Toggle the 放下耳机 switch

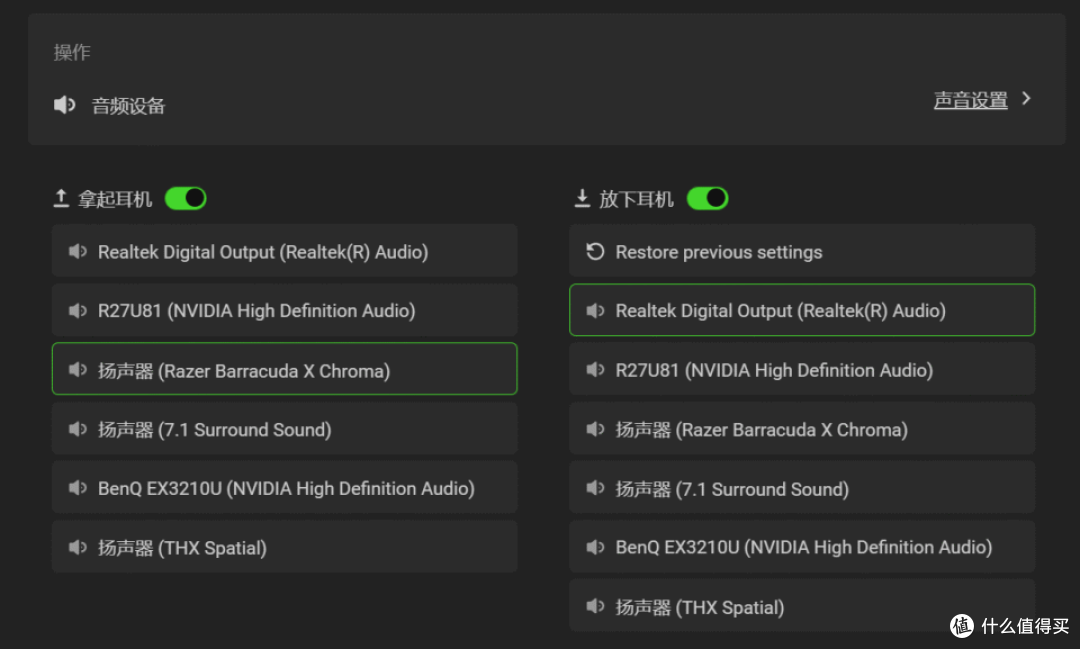[707, 198]
